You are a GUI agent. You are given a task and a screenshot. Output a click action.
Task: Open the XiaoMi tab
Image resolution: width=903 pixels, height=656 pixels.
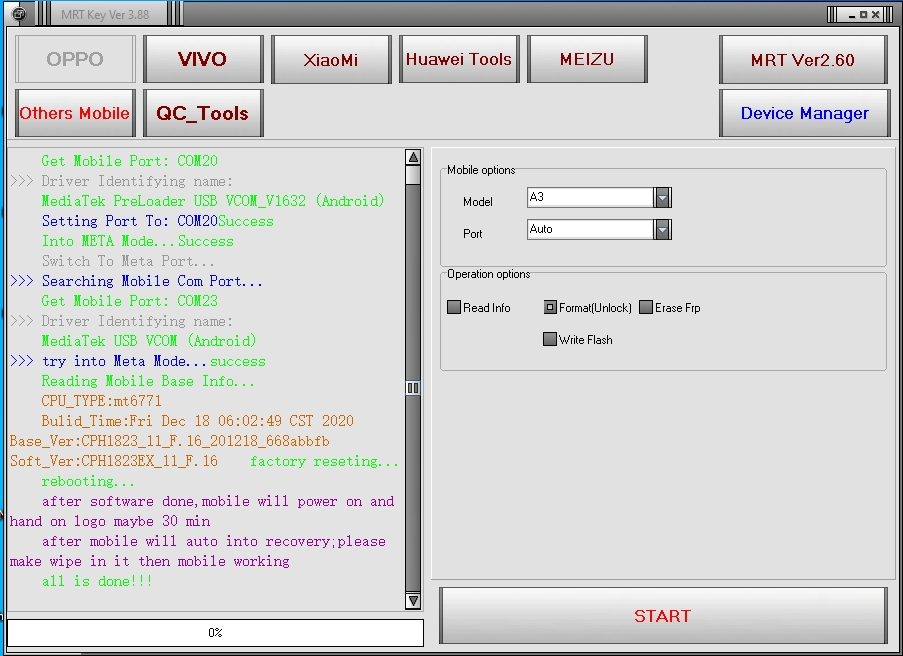[331, 59]
